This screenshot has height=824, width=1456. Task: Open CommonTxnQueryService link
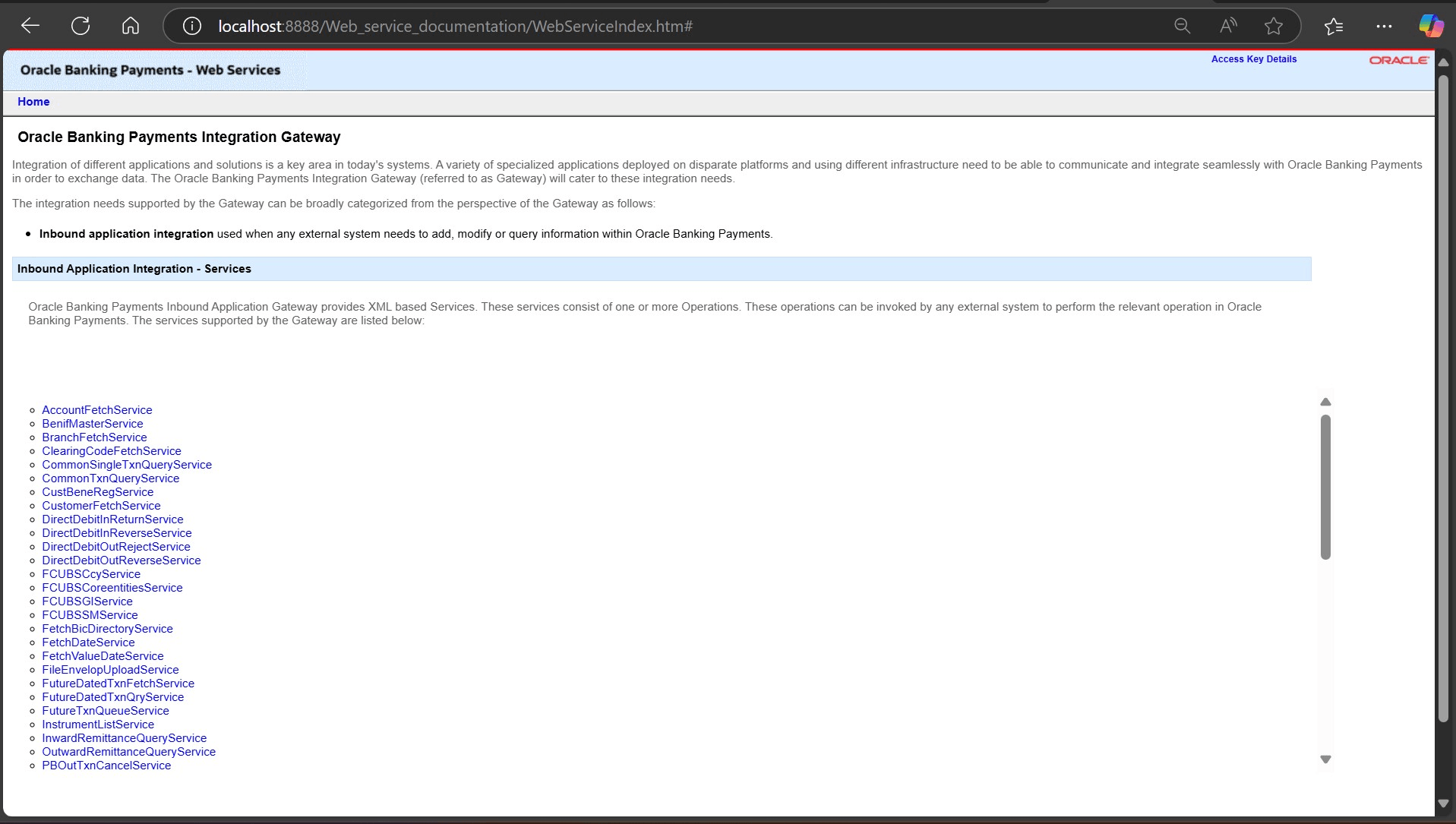tap(111, 478)
